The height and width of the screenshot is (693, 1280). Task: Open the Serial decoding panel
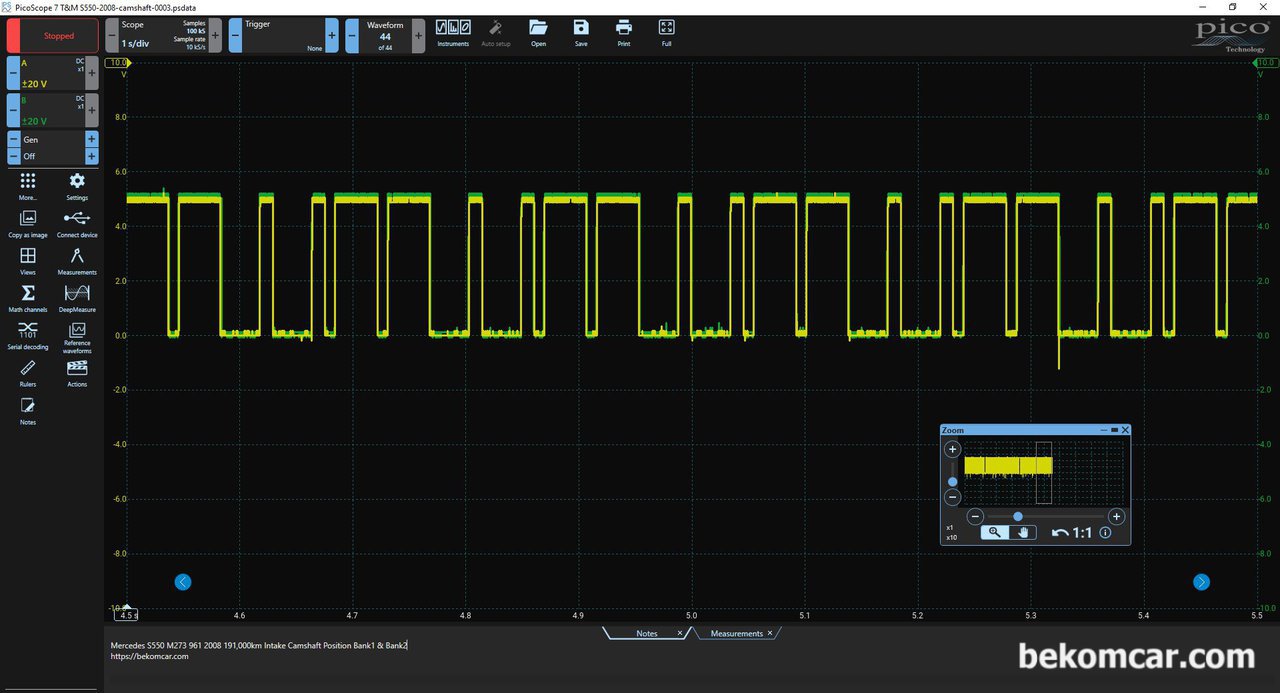click(x=28, y=335)
